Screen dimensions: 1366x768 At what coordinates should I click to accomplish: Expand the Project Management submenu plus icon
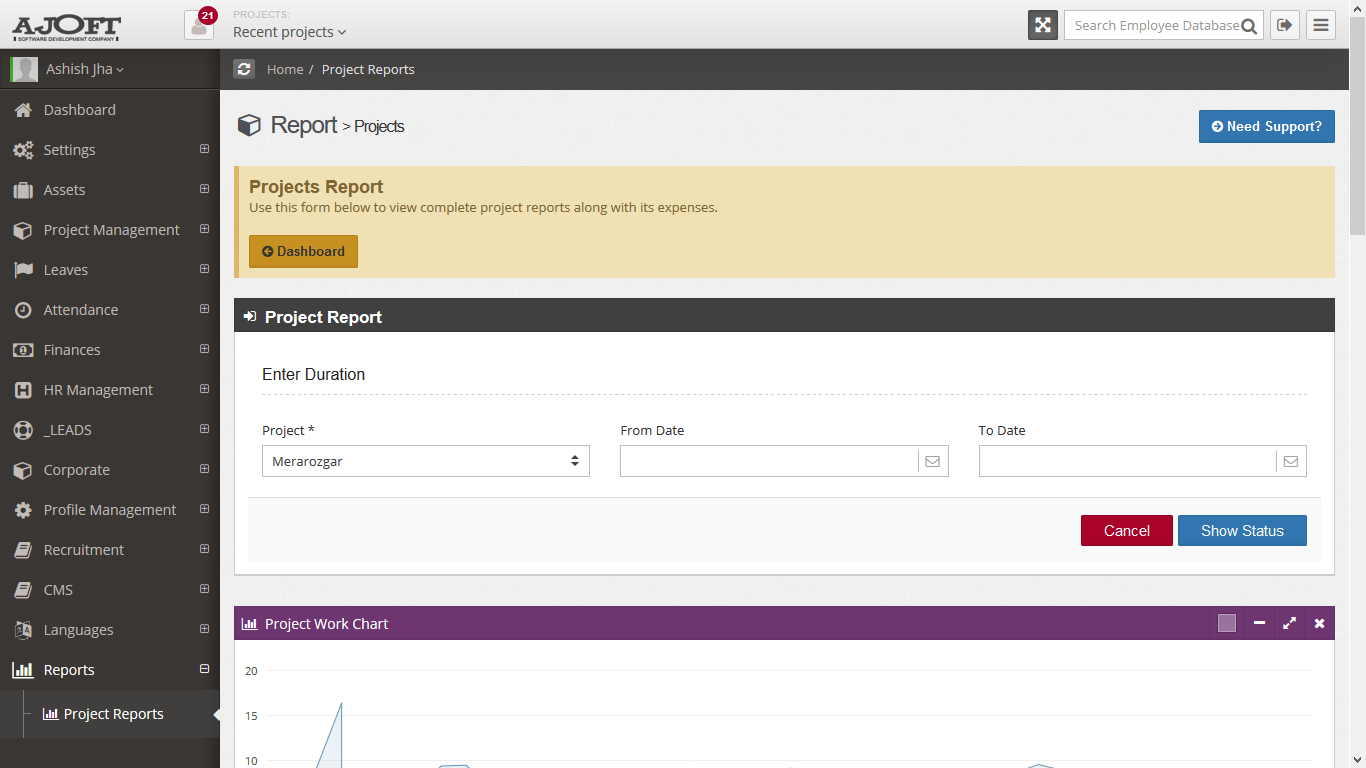[204, 229]
